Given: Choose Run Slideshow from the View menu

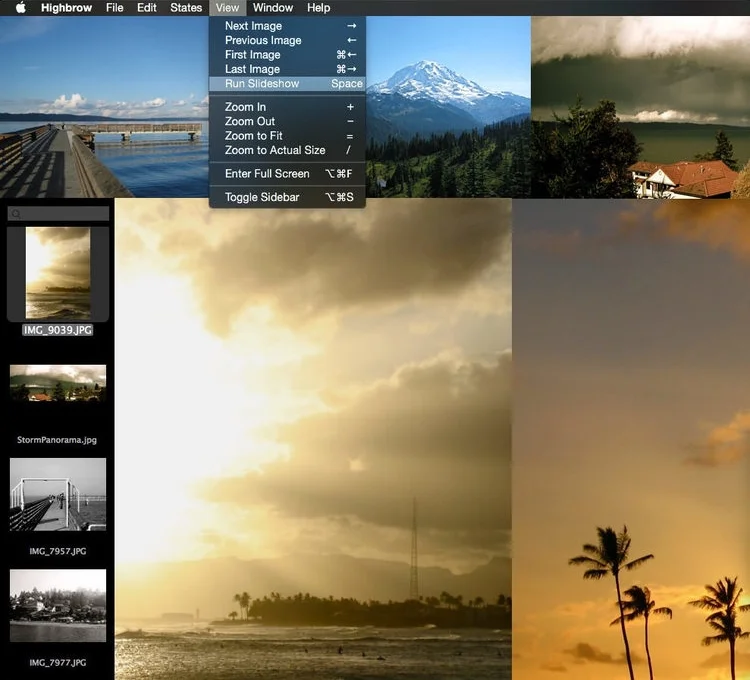Looking at the screenshot, I should pos(287,84).
